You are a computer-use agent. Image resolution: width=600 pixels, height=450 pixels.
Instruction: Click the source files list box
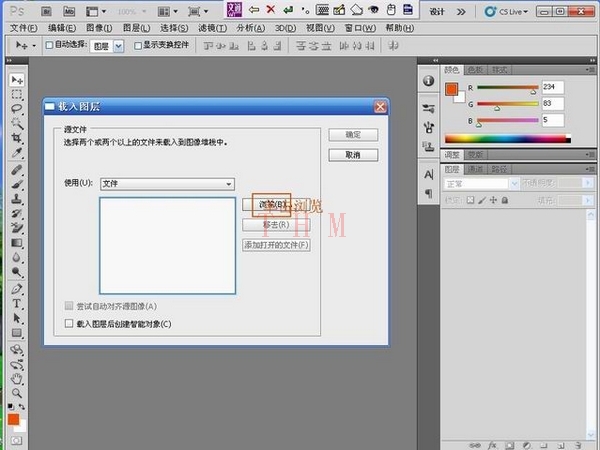coord(168,246)
